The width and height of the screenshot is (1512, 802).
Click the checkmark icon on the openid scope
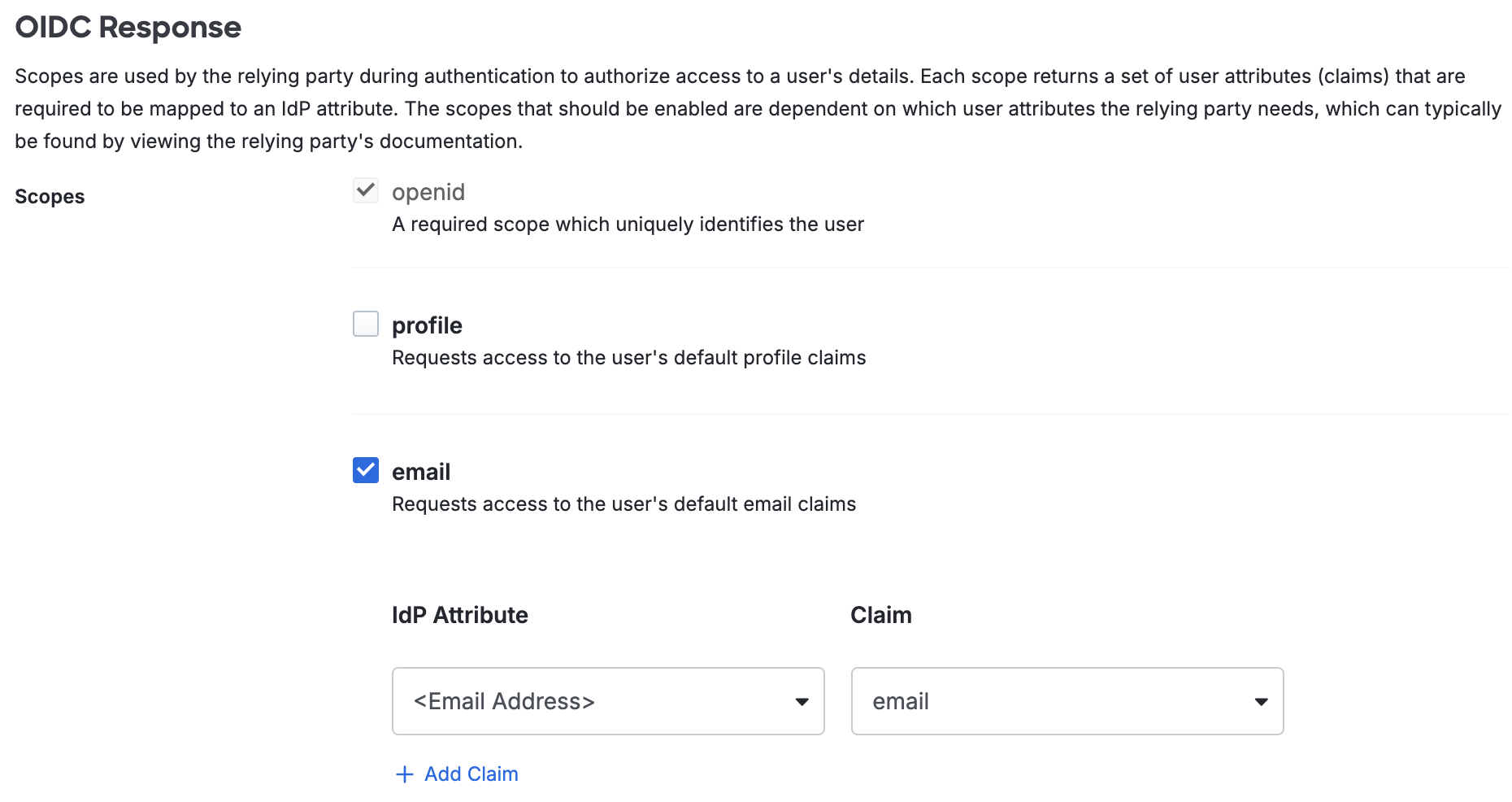[x=366, y=190]
